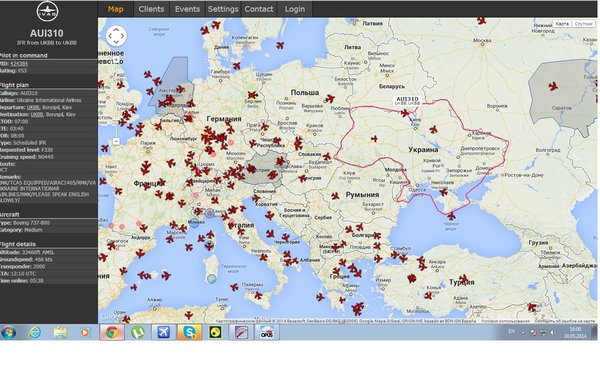Open Internet Explorer from the taskbar
This screenshot has width=600, height=375.
pyautogui.click(x=35, y=332)
